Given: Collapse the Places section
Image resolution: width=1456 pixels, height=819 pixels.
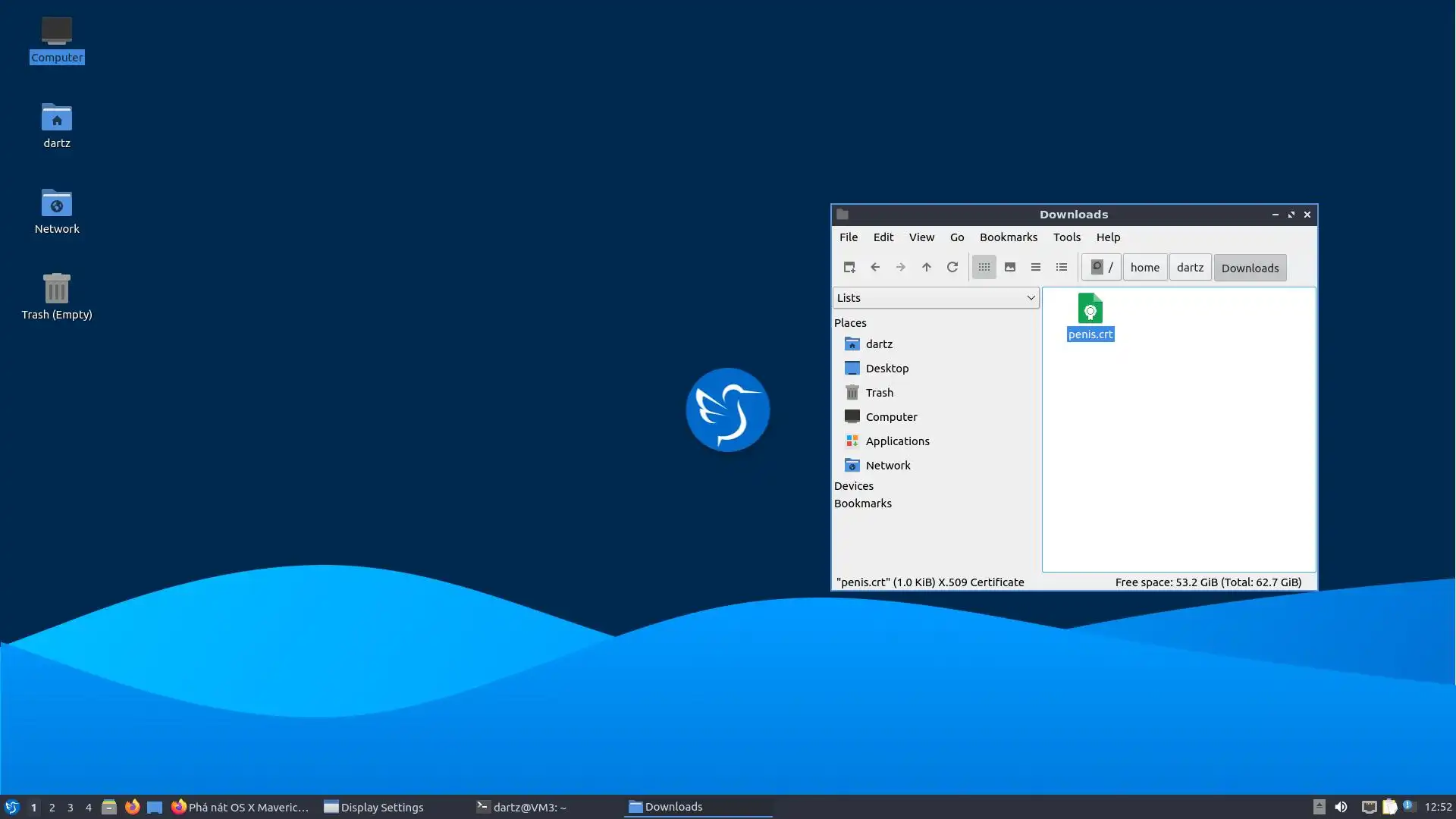Looking at the screenshot, I should click(x=850, y=323).
